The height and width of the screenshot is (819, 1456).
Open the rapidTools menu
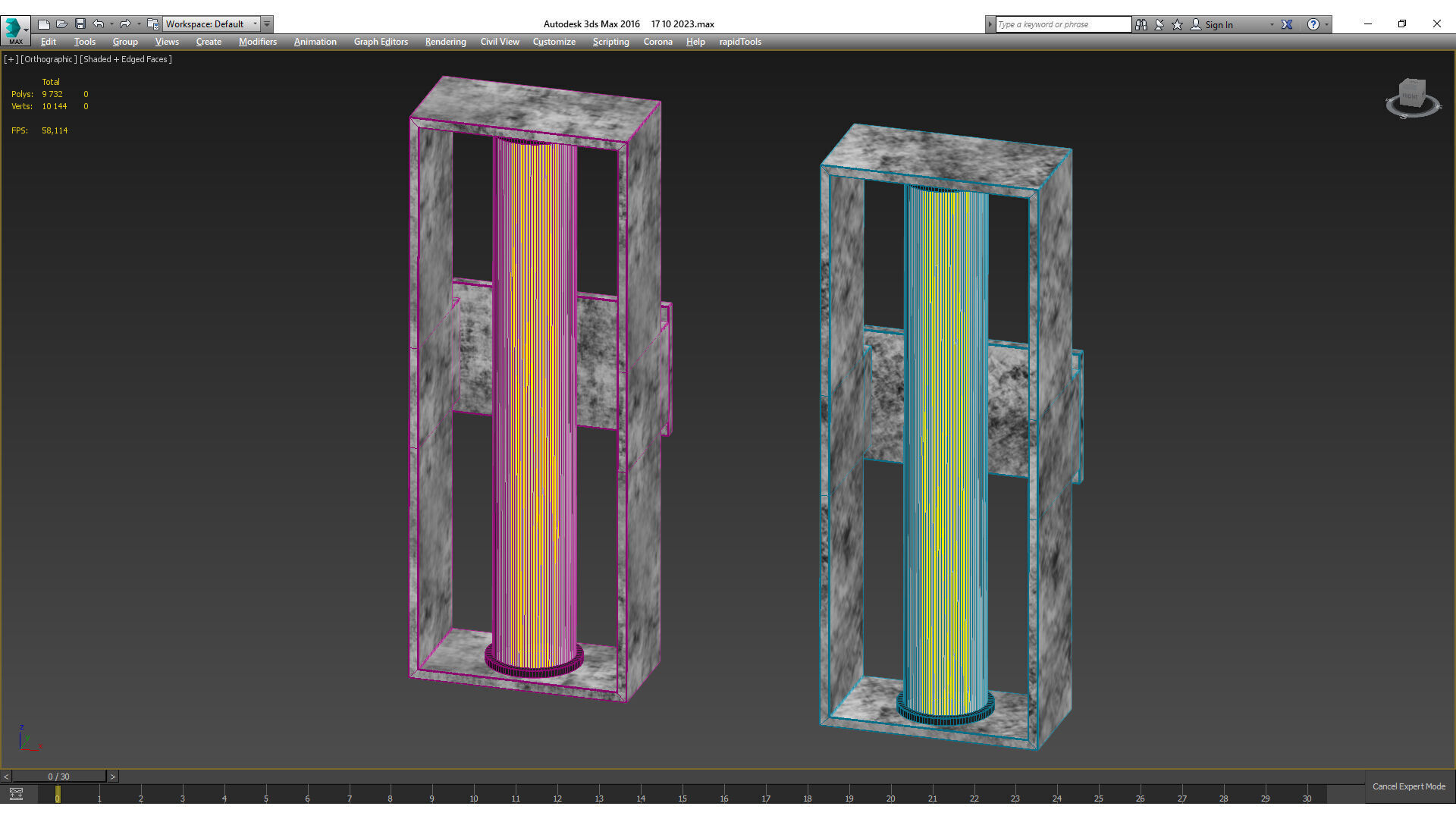coord(740,42)
